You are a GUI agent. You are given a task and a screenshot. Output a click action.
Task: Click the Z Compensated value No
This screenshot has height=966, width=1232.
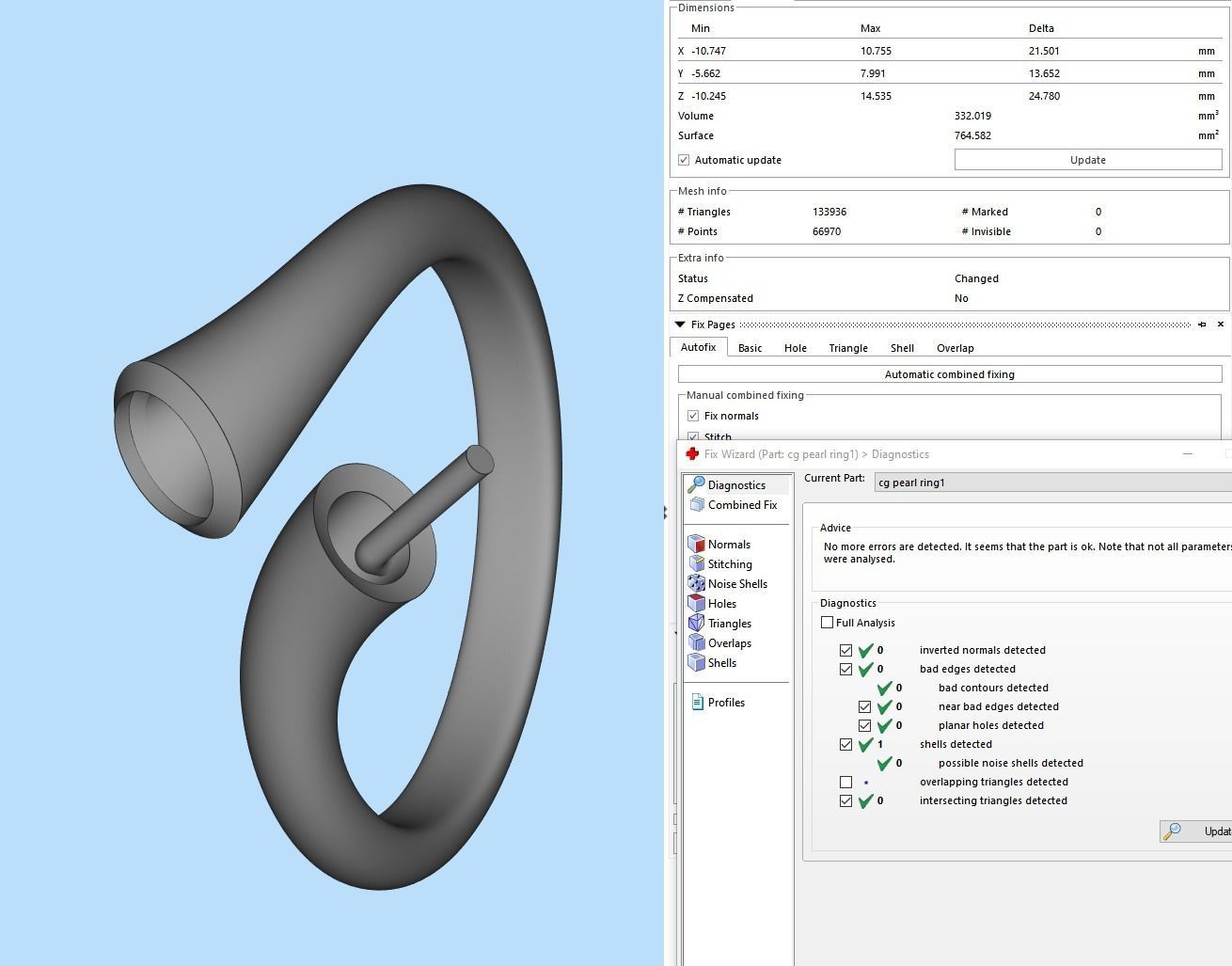click(x=961, y=298)
